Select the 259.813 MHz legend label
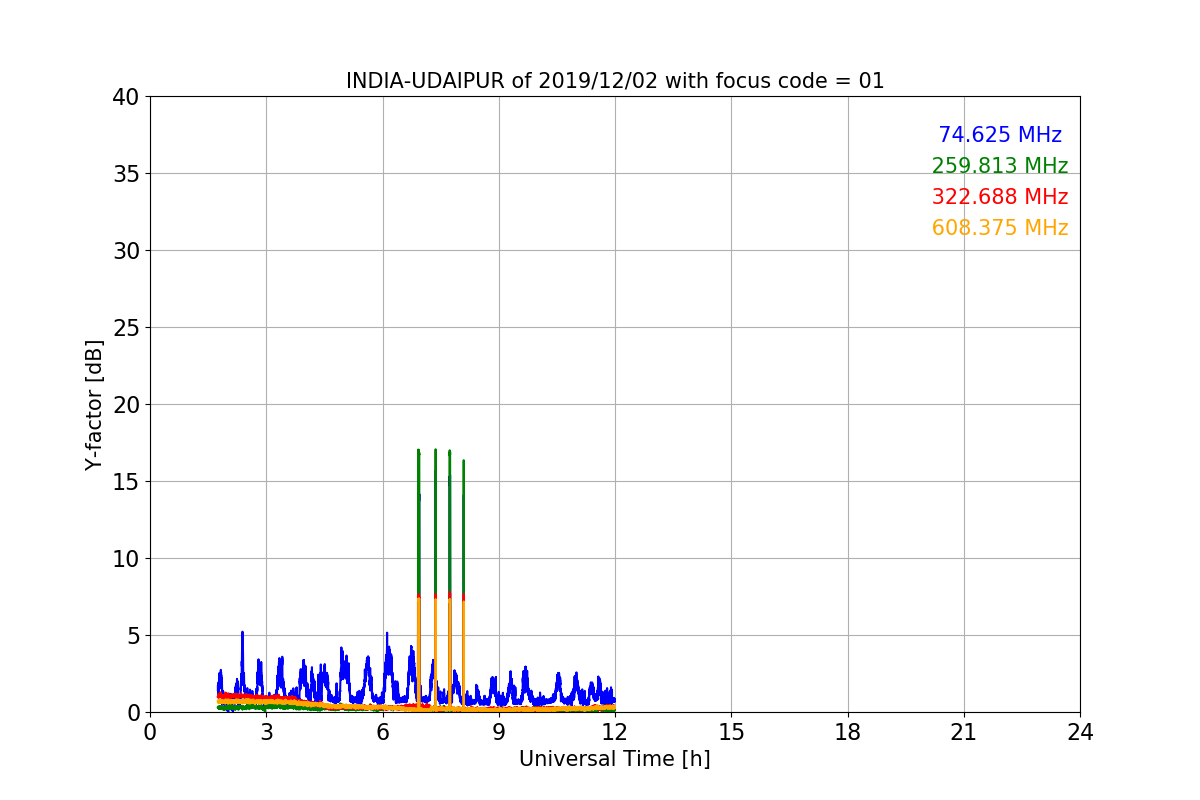 (x=1000, y=166)
